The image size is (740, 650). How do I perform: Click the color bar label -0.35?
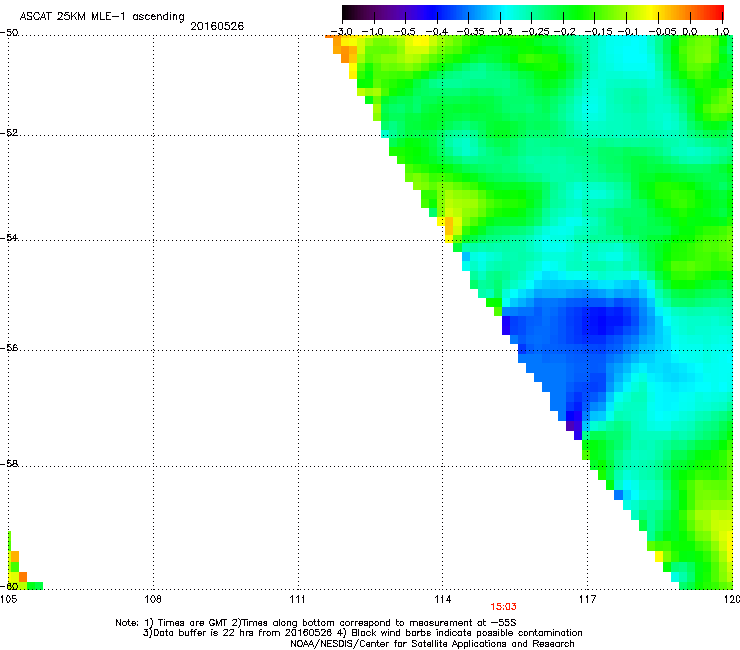470,31
